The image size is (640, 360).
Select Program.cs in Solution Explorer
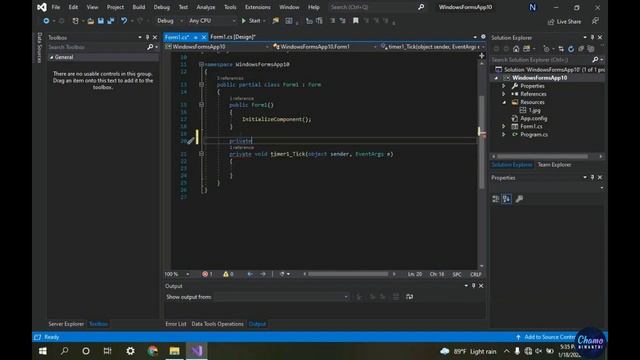click(x=533, y=135)
